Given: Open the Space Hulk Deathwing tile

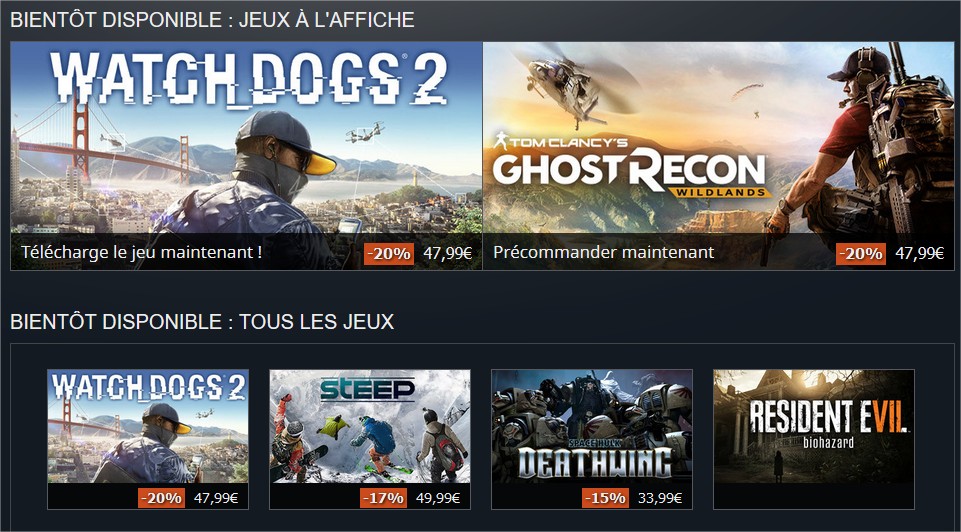Looking at the screenshot, I should [592, 439].
